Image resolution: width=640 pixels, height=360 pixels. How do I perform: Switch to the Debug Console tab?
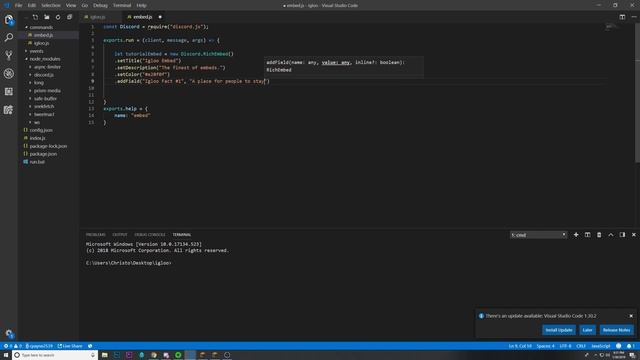click(x=150, y=235)
